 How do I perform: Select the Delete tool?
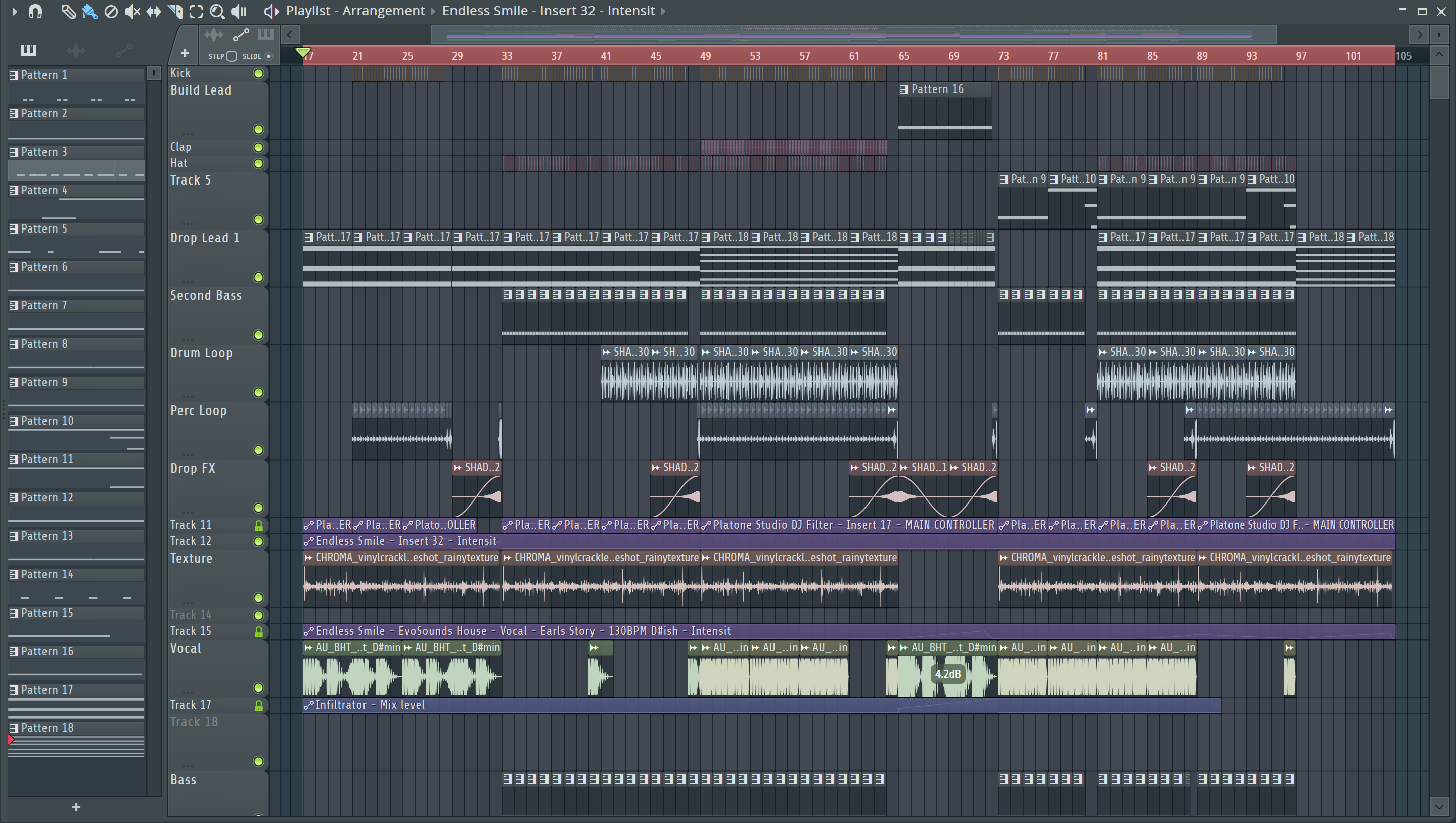[x=111, y=11]
